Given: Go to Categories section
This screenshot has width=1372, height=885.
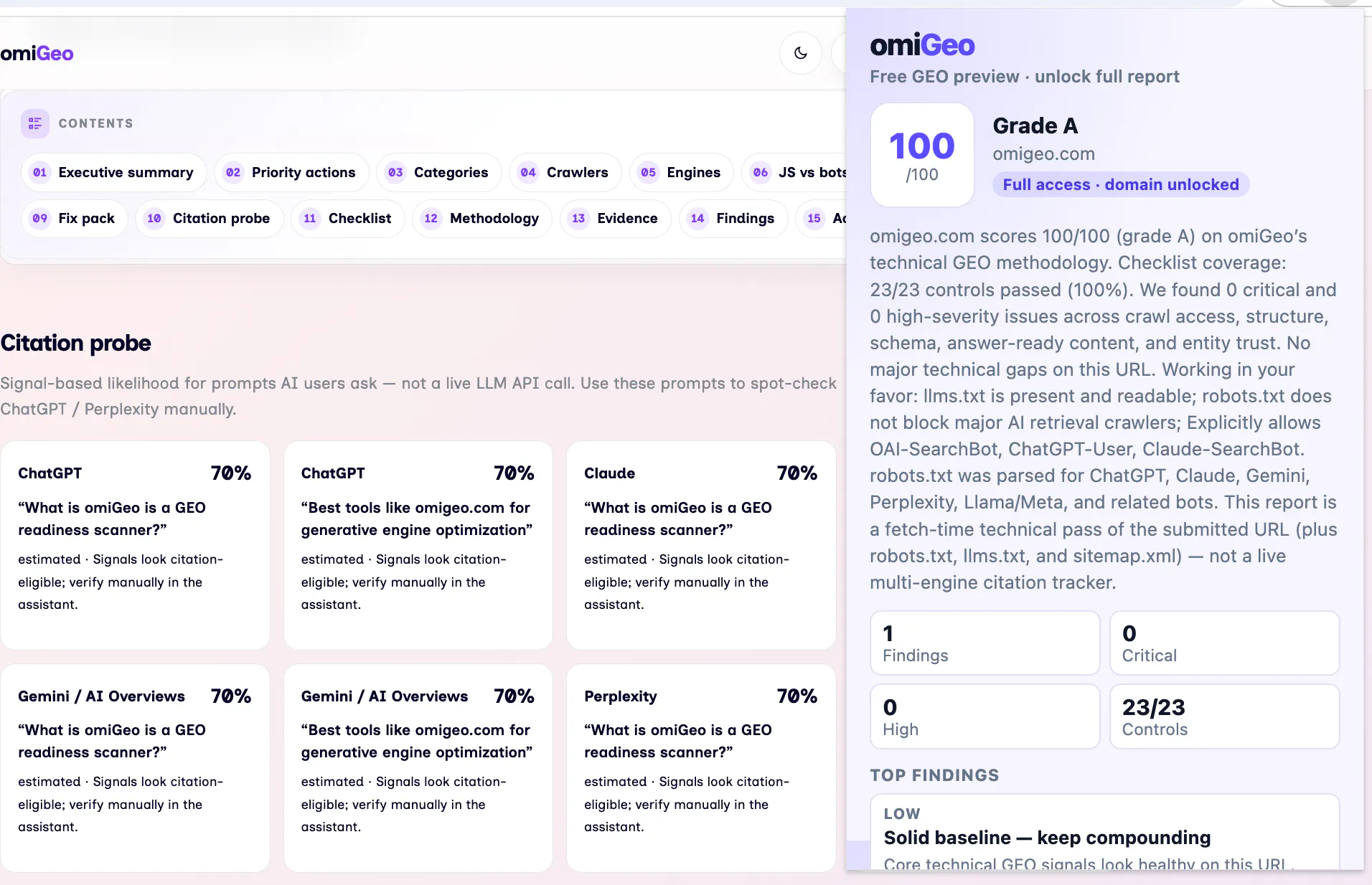Looking at the screenshot, I should point(439,173).
